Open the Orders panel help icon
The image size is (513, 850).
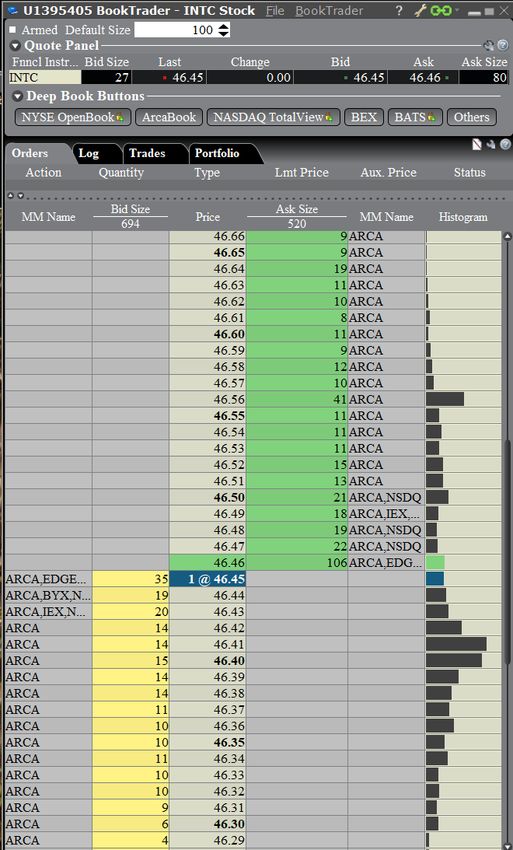tap(505, 144)
